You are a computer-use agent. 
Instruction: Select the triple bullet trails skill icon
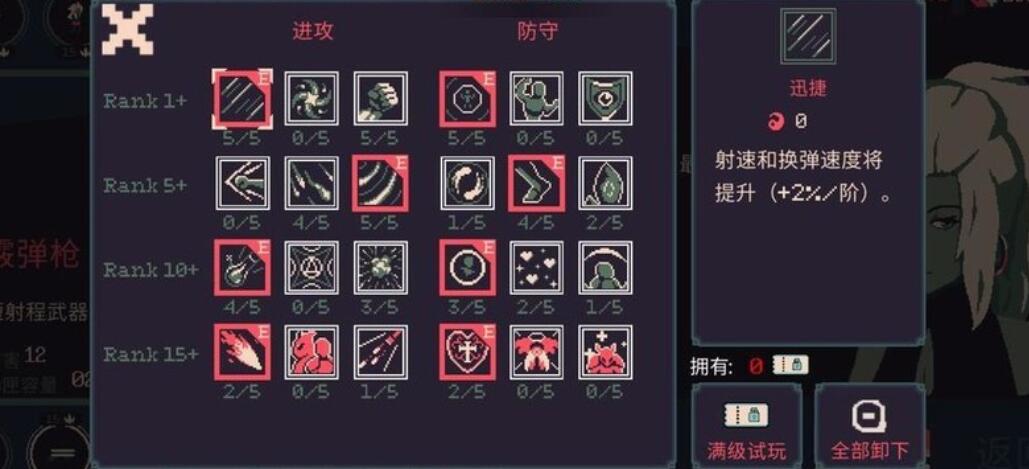tap(381, 352)
